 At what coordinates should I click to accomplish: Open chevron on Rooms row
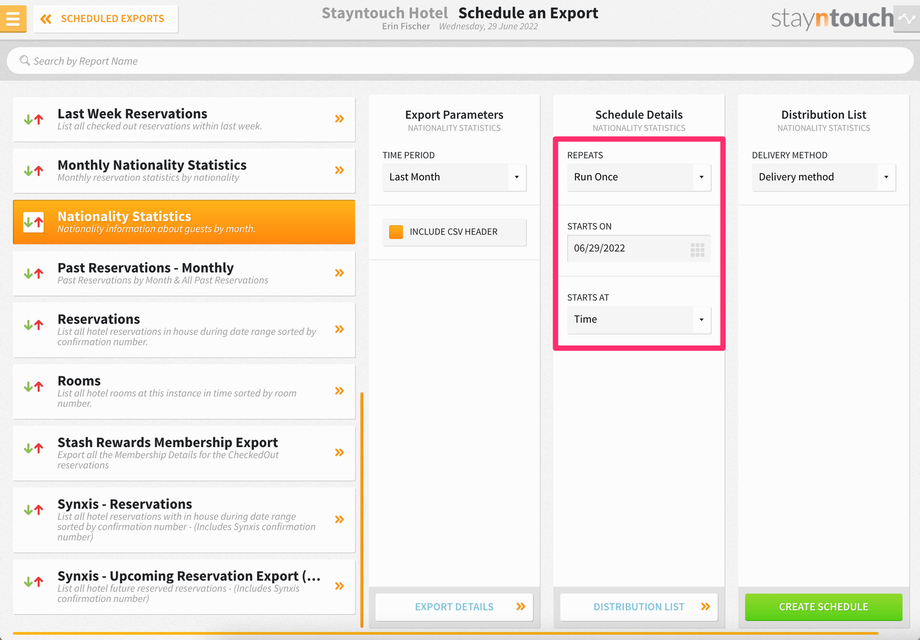pos(339,391)
